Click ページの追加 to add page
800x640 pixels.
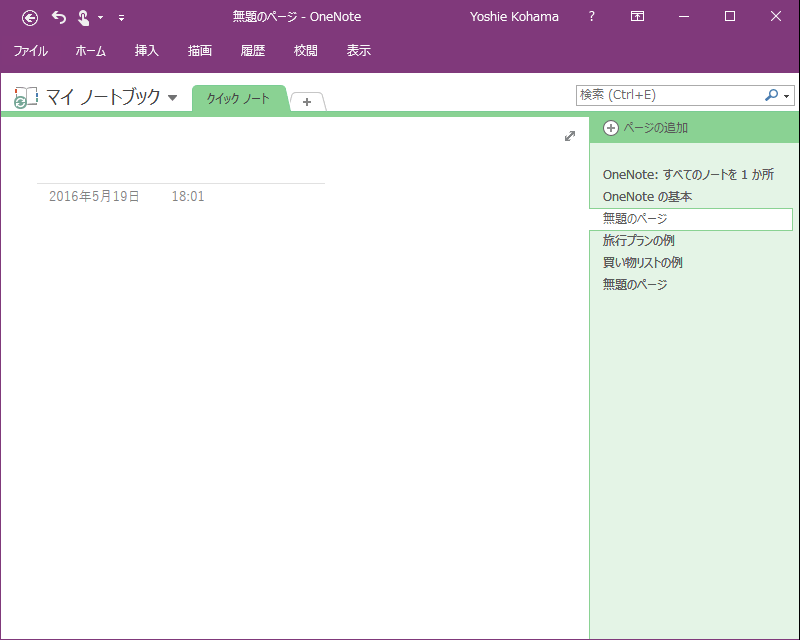645,128
